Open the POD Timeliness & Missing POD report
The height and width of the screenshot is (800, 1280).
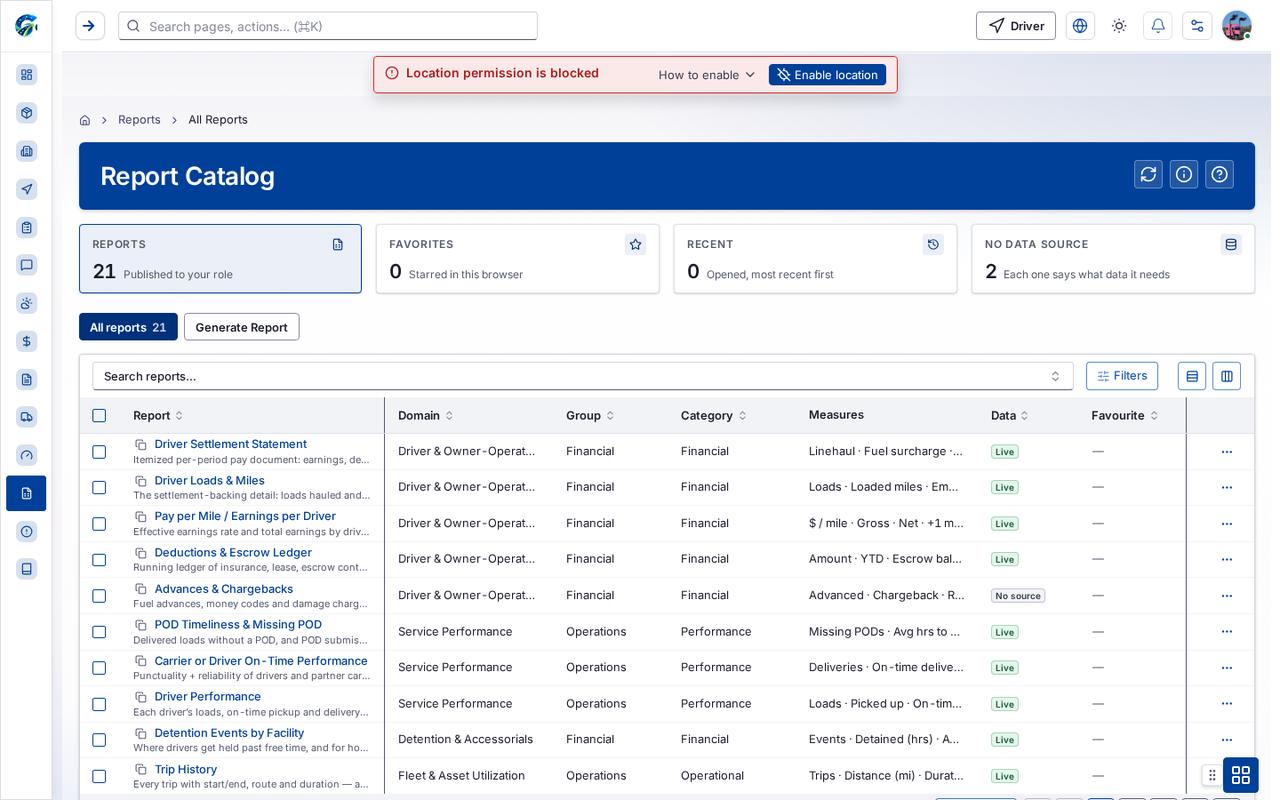(x=238, y=624)
